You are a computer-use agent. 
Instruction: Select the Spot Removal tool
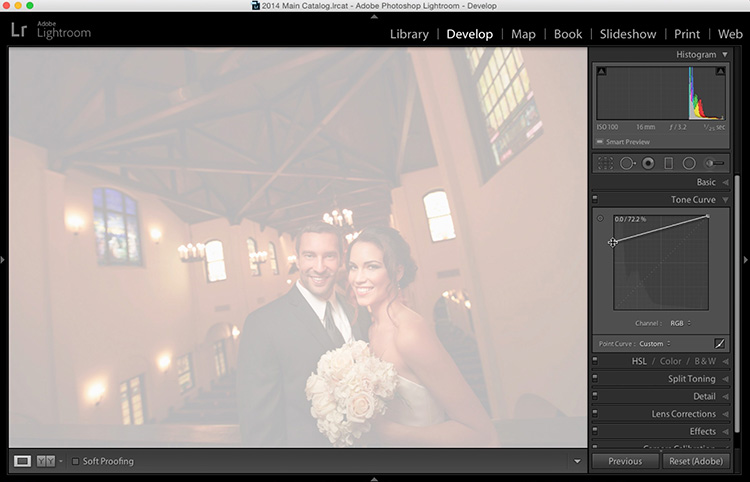(627, 164)
